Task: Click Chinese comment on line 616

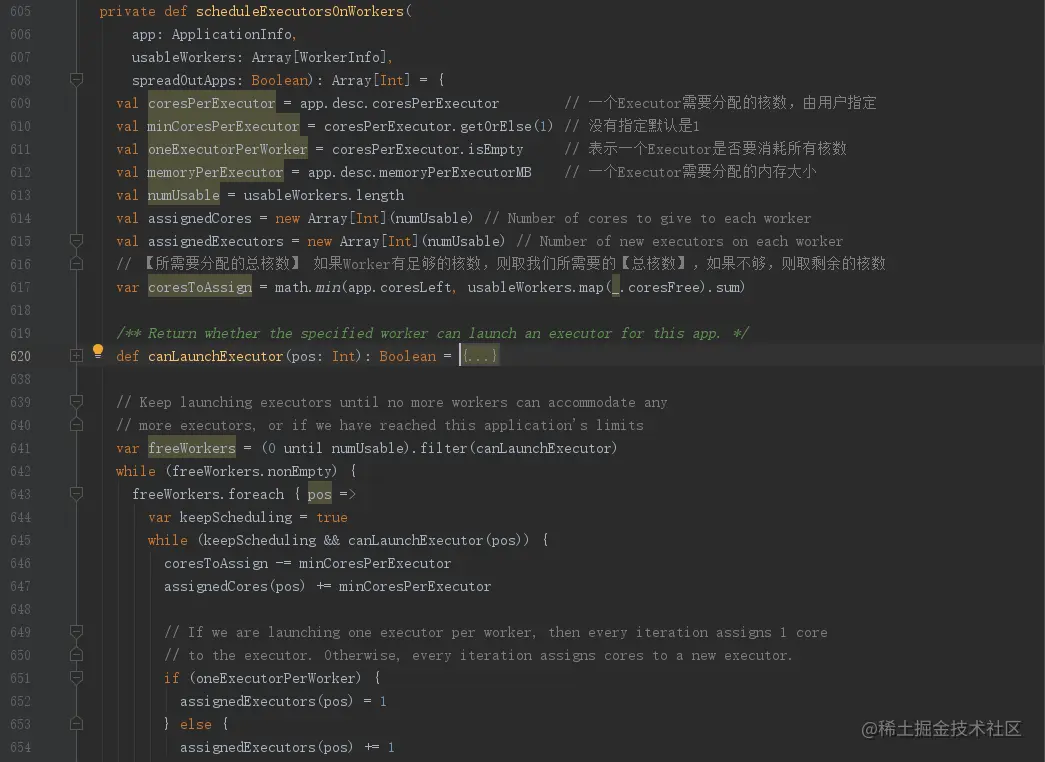Action: (x=501, y=264)
